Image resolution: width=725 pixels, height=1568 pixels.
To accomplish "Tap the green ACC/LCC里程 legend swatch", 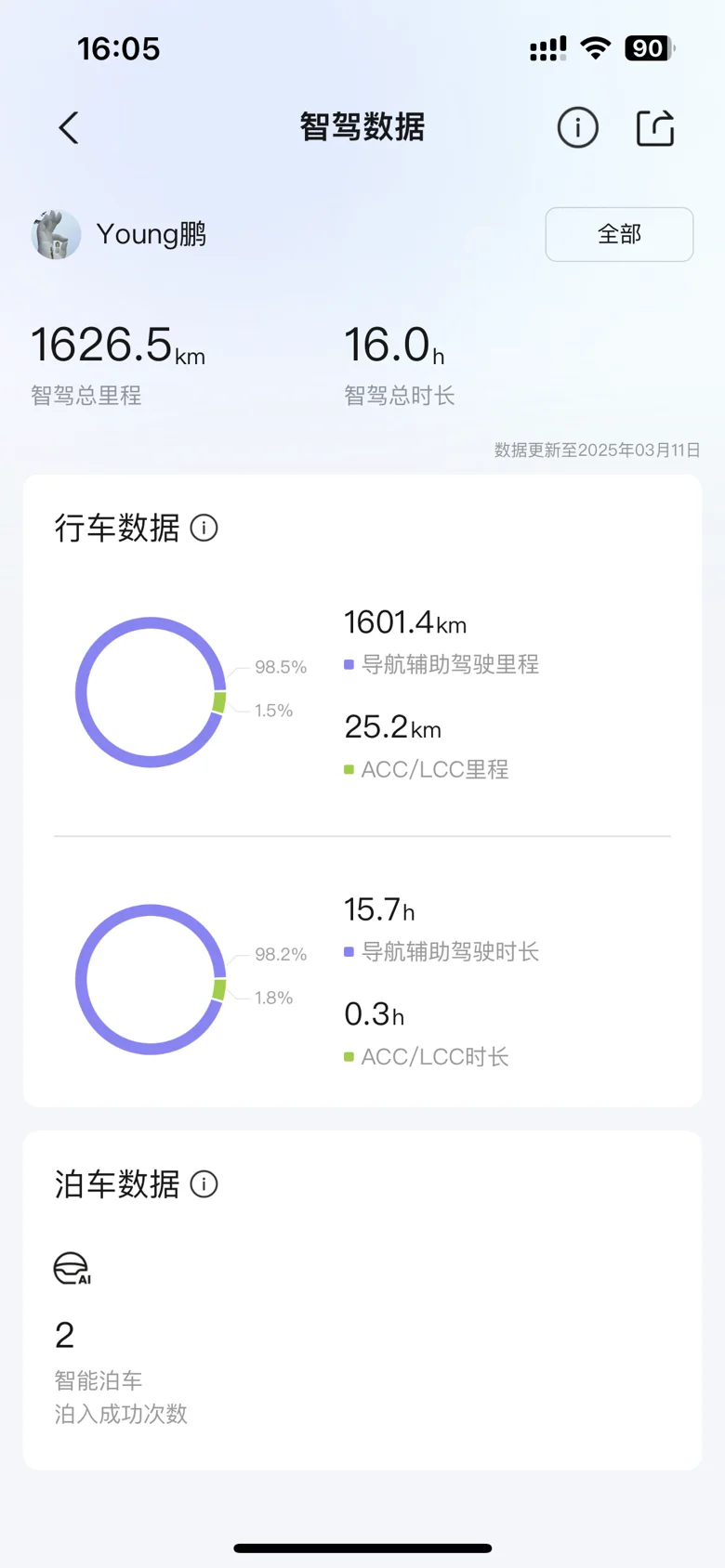I will [349, 770].
